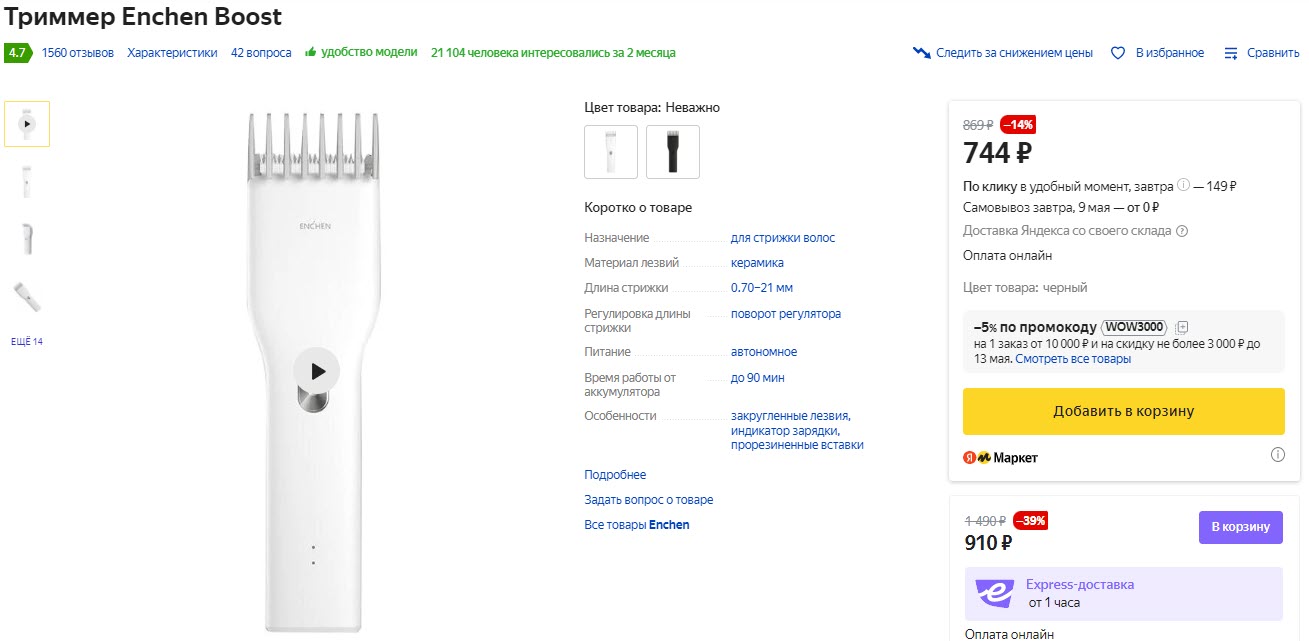Viewport: 1309px width, 641px height.
Task: Click the heart favorites icon
Action: tap(1119, 53)
